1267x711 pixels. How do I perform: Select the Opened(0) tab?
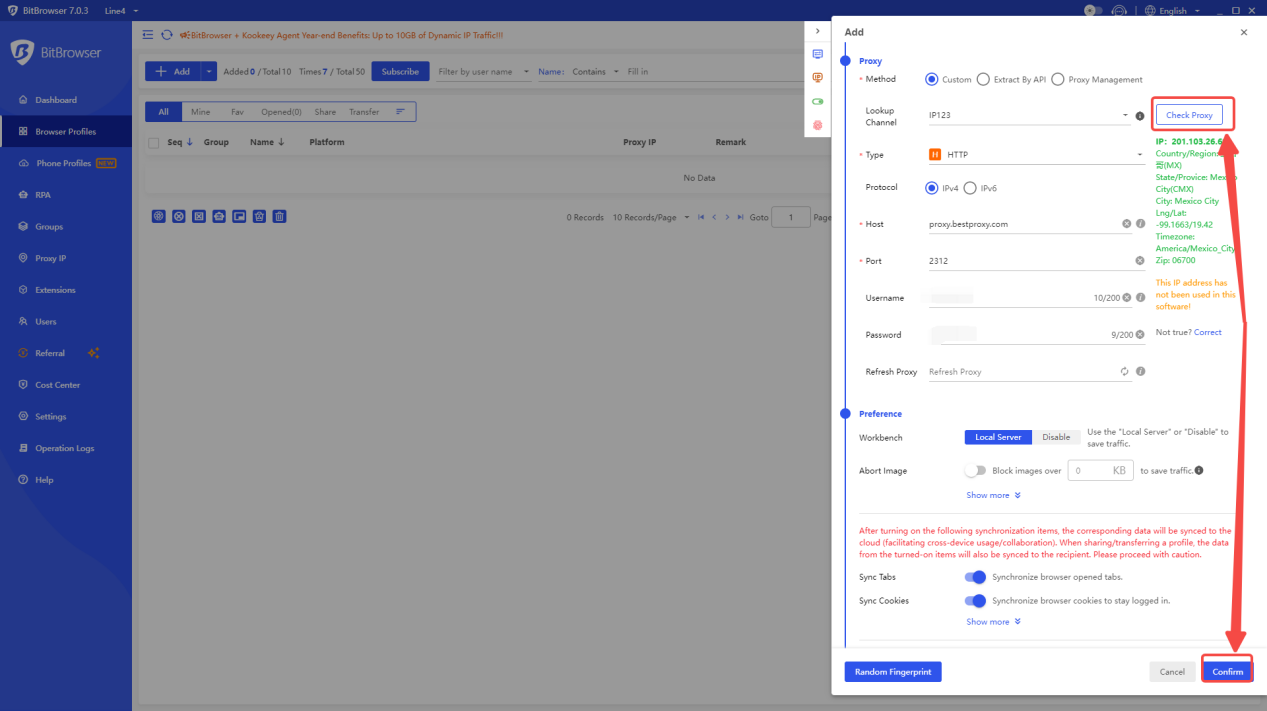281,112
